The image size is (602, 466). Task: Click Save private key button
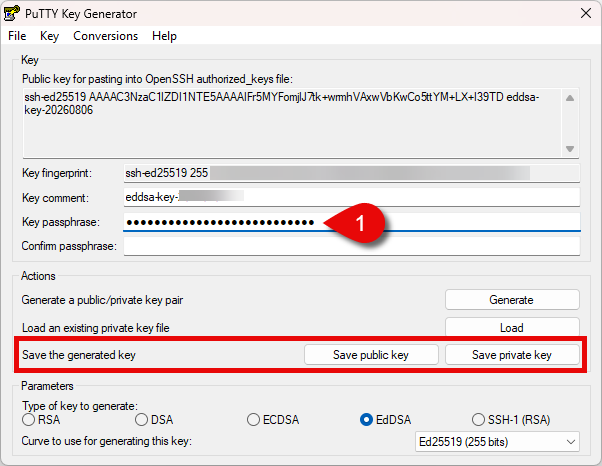(x=512, y=355)
